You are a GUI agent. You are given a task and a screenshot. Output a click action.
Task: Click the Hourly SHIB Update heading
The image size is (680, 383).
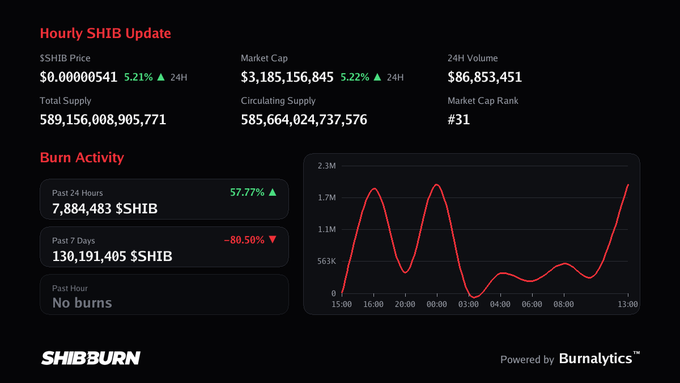point(105,33)
